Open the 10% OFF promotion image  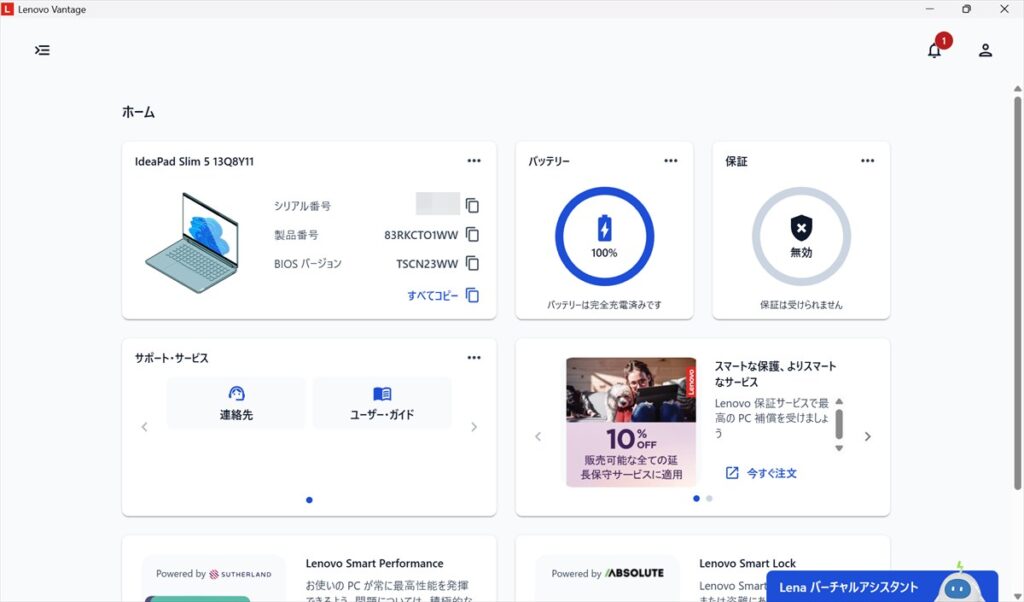point(631,422)
